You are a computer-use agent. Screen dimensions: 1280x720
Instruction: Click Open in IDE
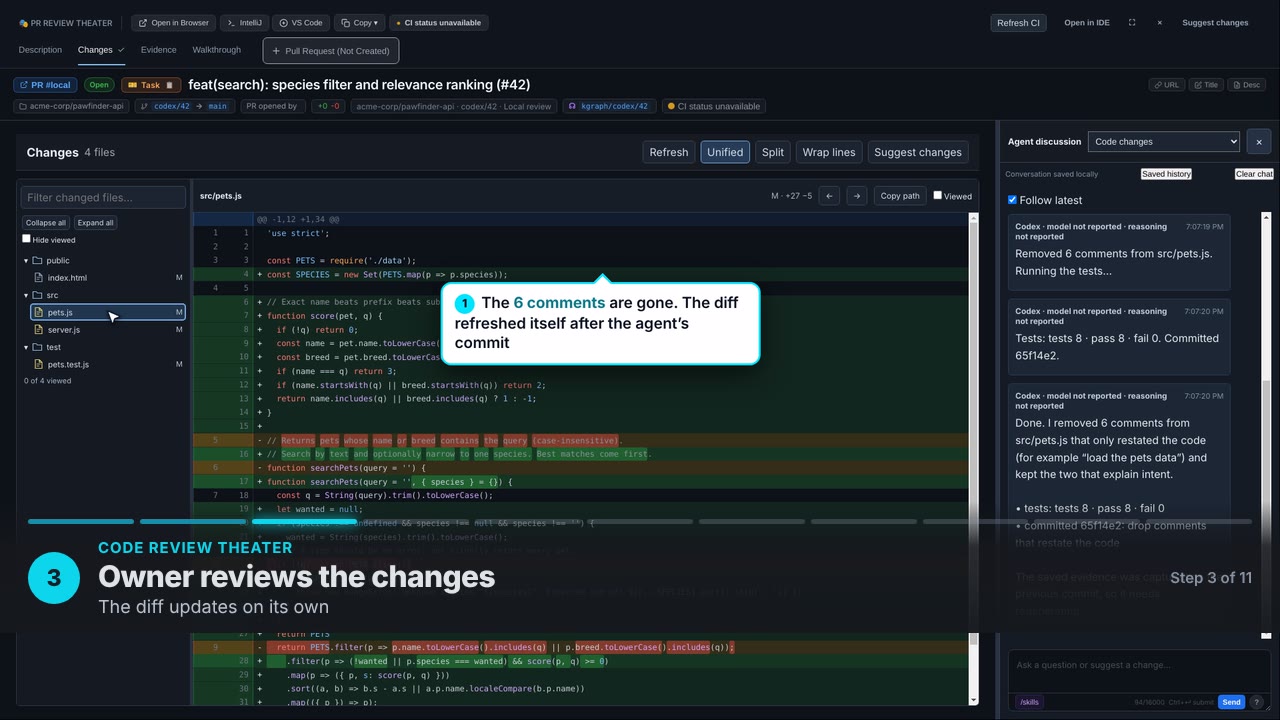[x=1087, y=23]
